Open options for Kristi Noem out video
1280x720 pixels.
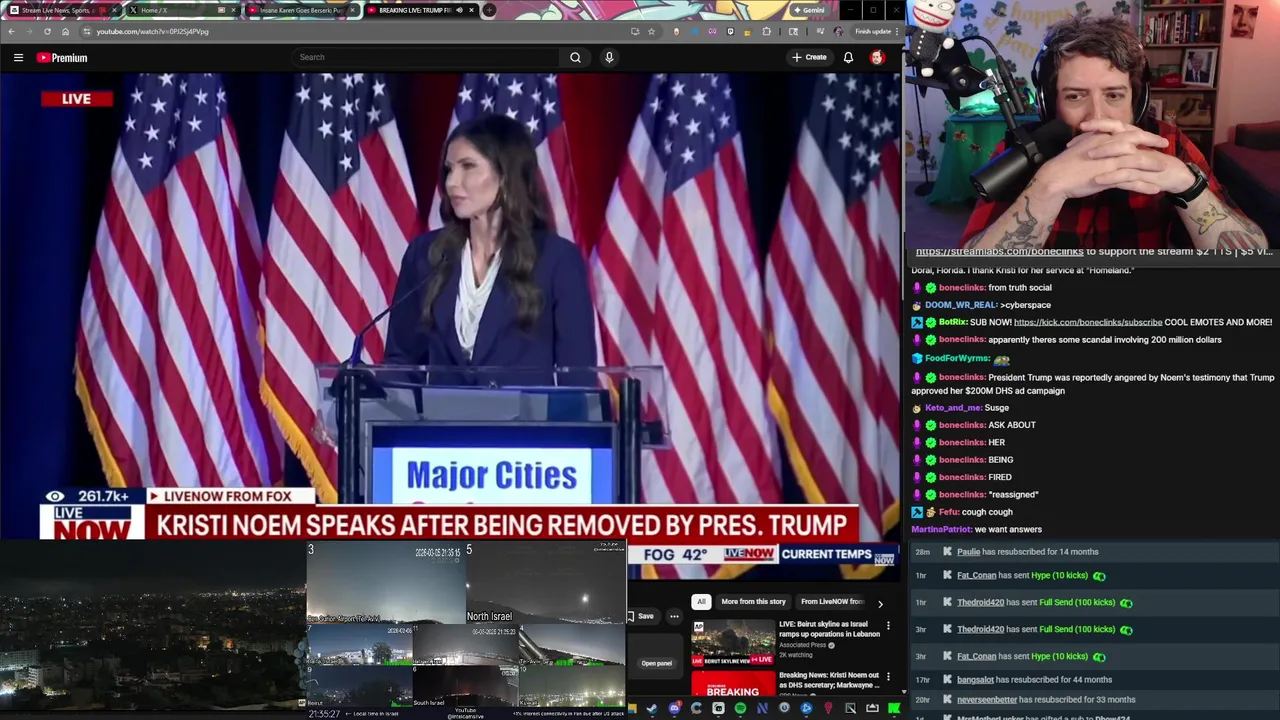click(888, 677)
